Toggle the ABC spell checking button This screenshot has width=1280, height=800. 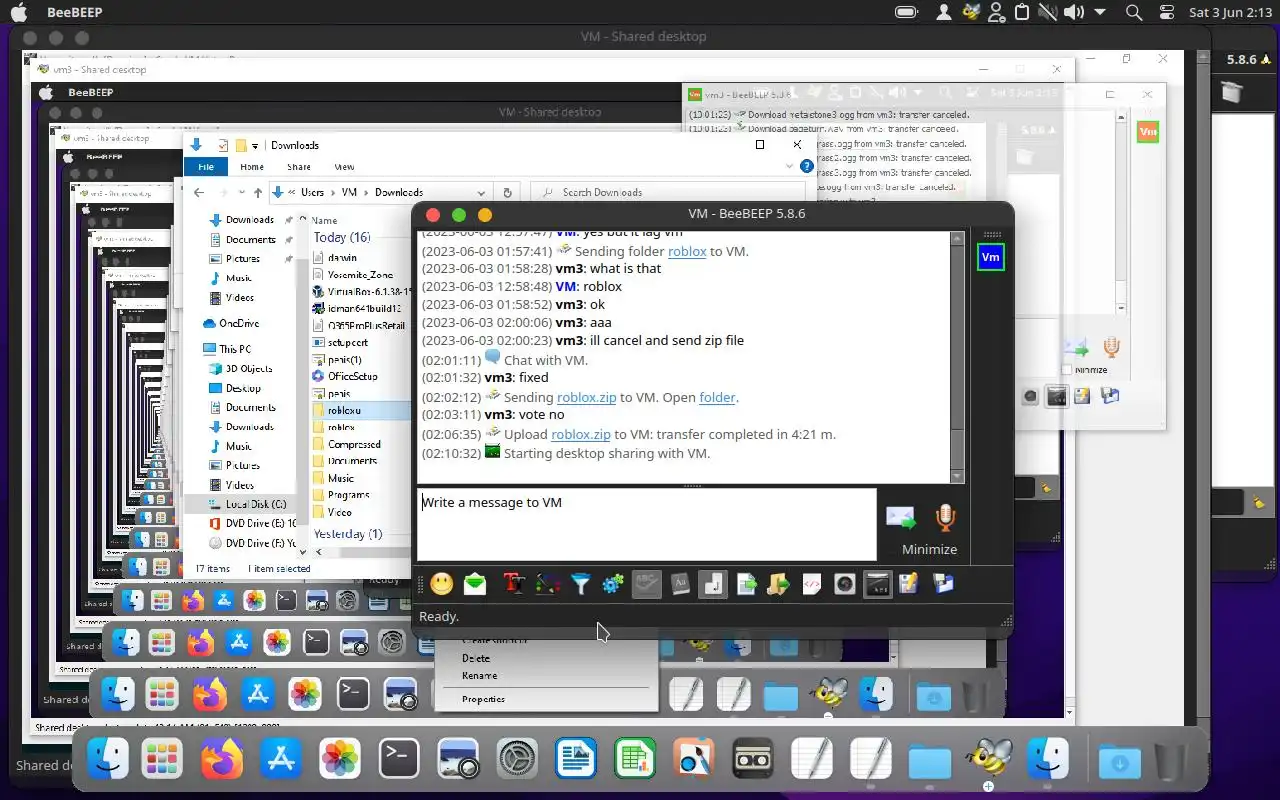(647, 584)
